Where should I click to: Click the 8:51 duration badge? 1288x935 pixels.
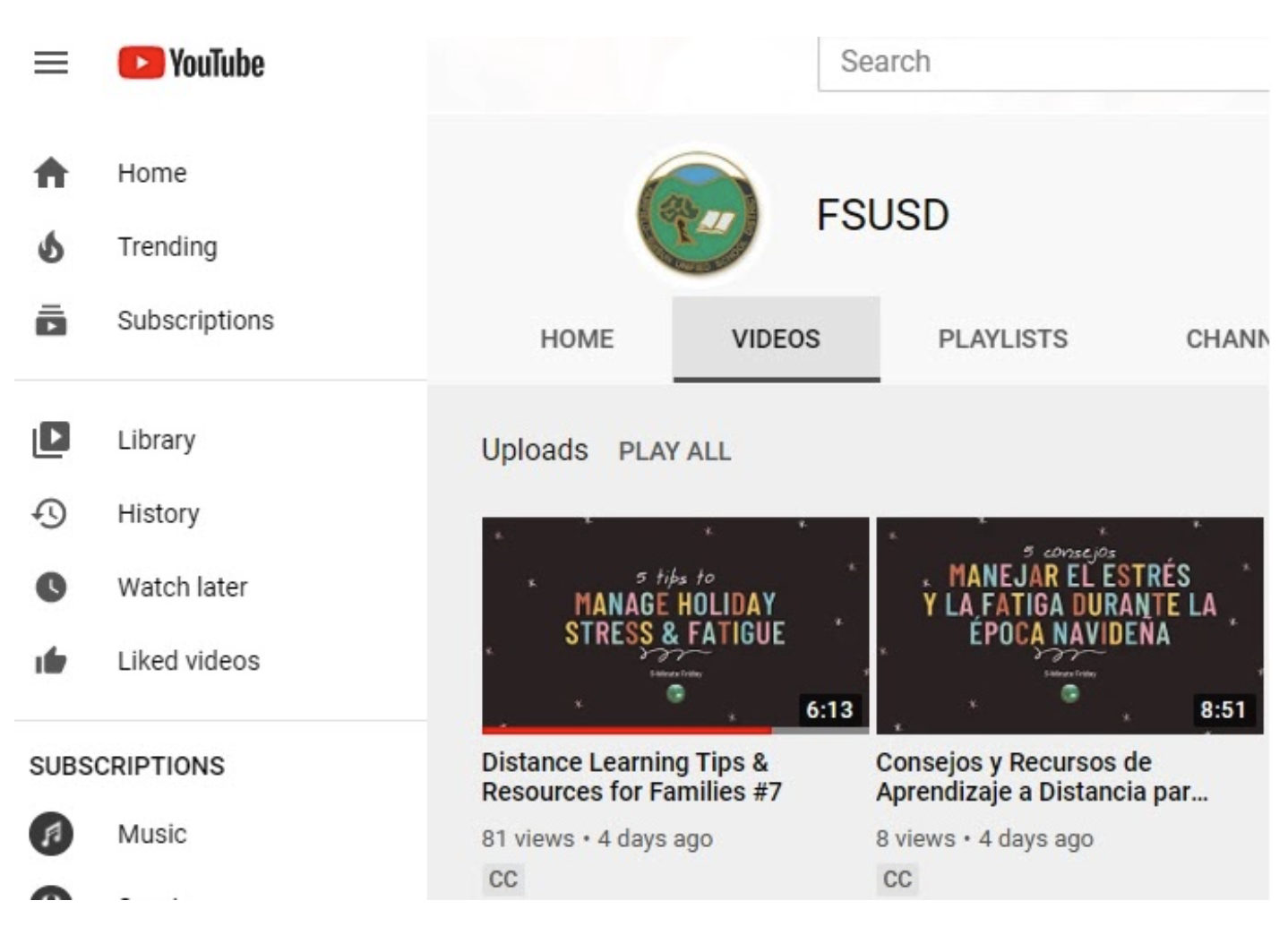coord(1224,709)
